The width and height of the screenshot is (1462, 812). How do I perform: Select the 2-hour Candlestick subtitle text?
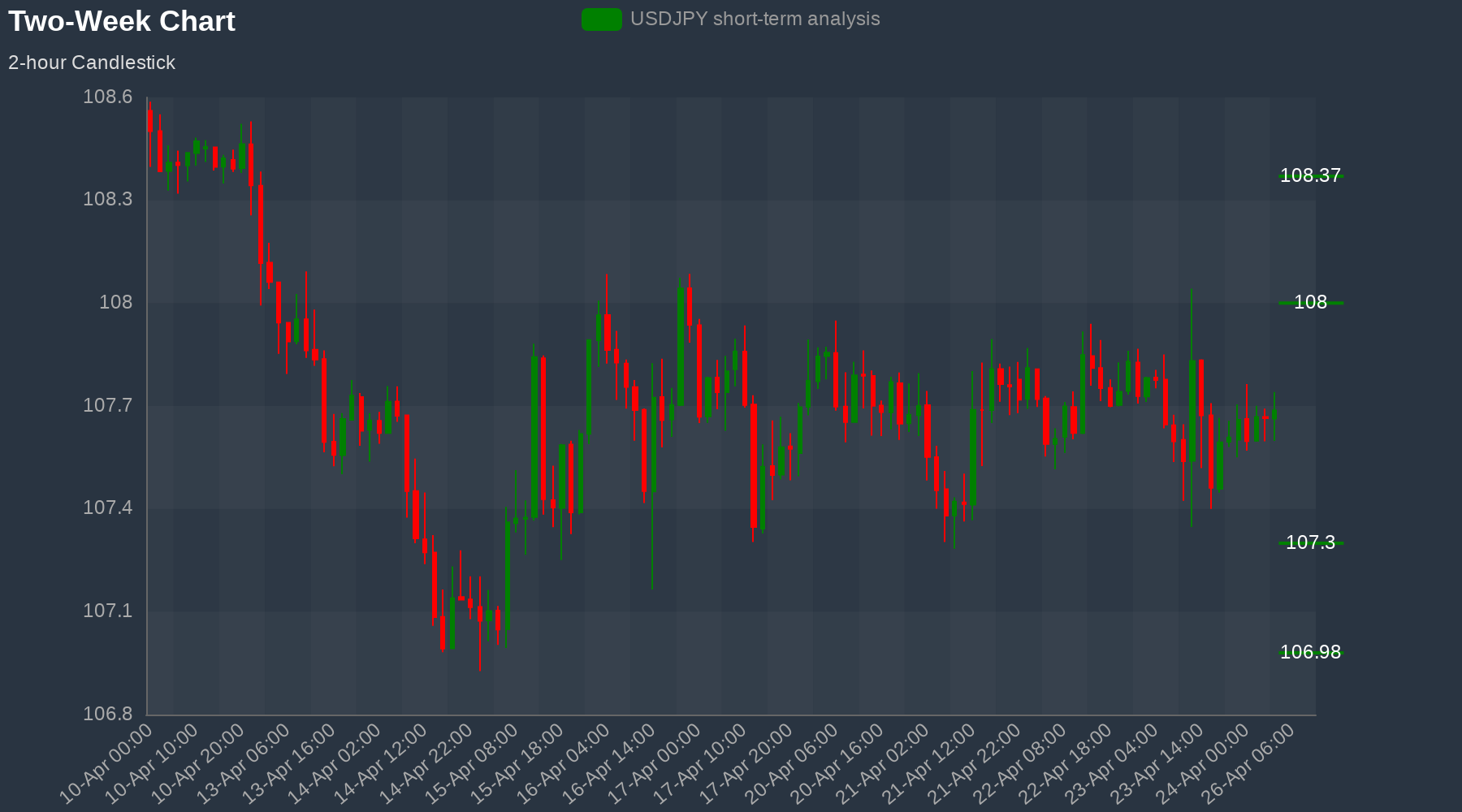pos(92,63)
